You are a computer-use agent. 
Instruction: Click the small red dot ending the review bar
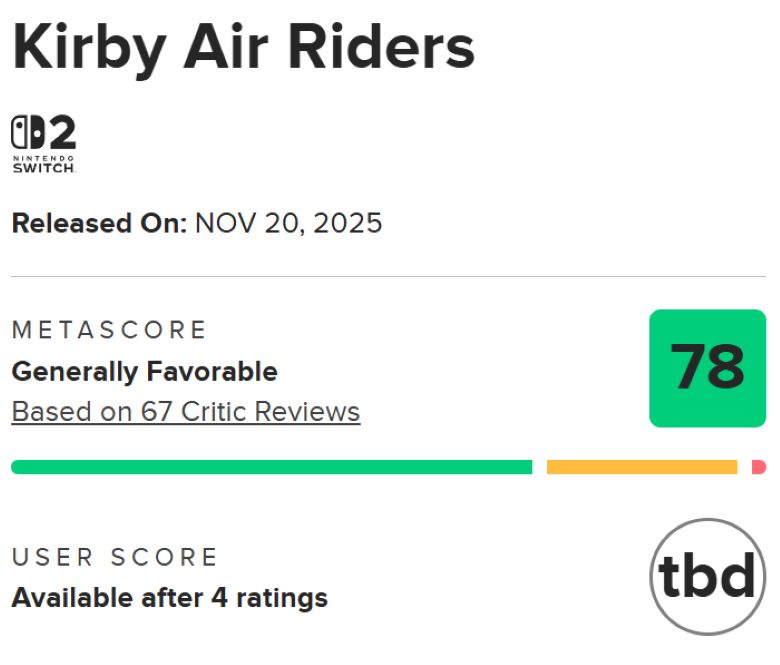[x=759, y=467]
